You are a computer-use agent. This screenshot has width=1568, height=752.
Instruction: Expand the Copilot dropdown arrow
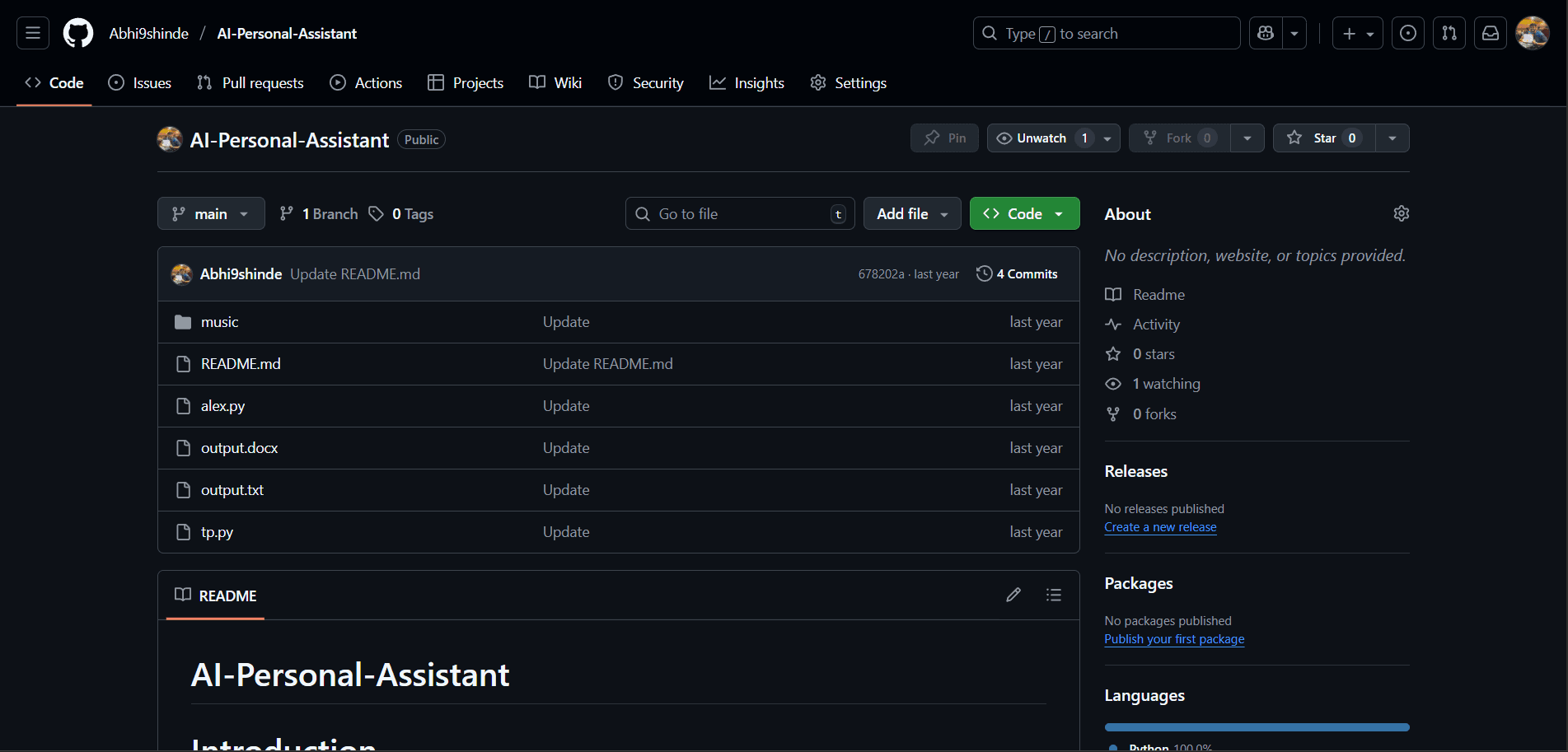click(x=1294, y=33)
